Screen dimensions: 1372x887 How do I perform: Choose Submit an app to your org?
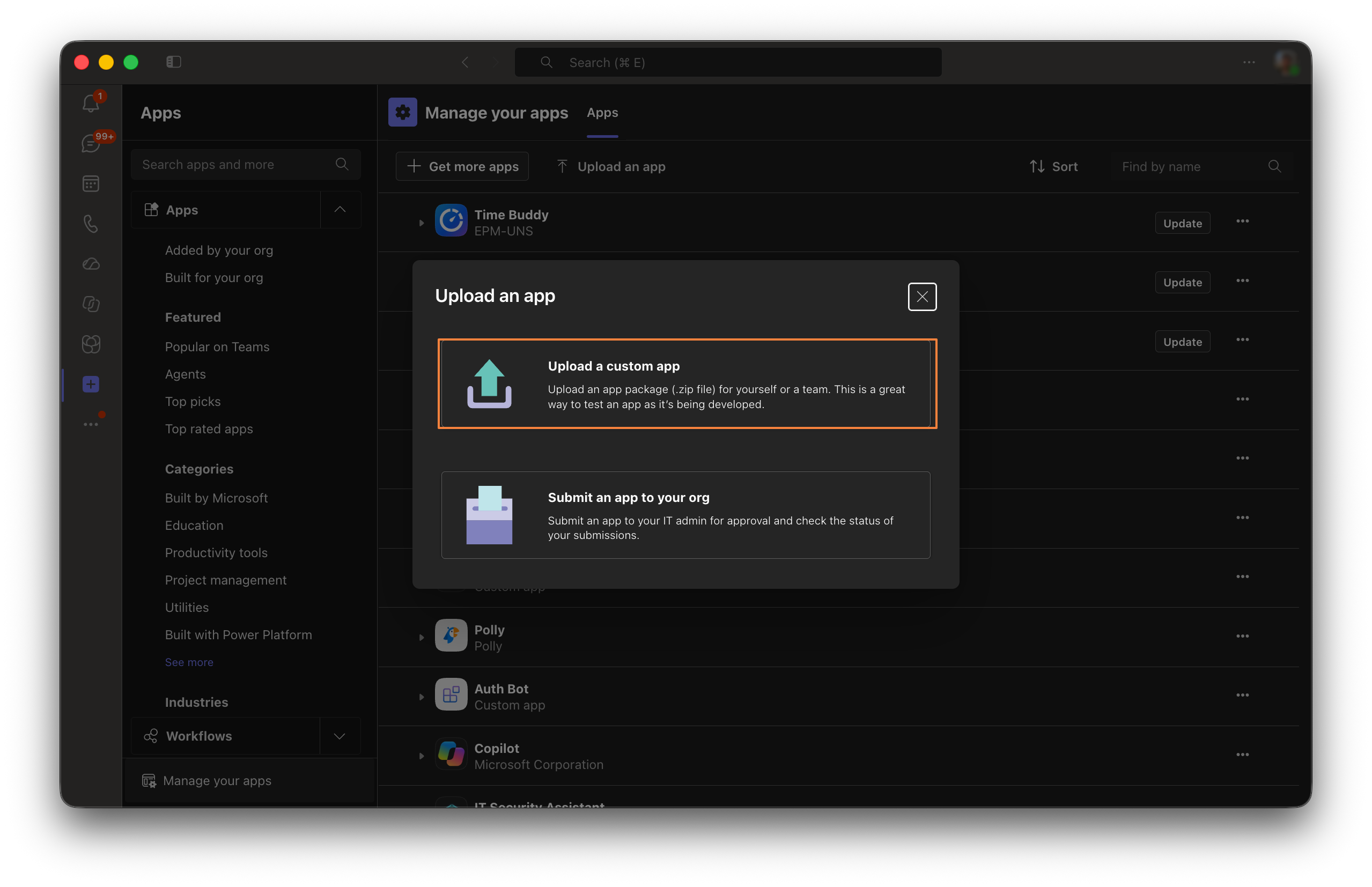click(685, 515)
